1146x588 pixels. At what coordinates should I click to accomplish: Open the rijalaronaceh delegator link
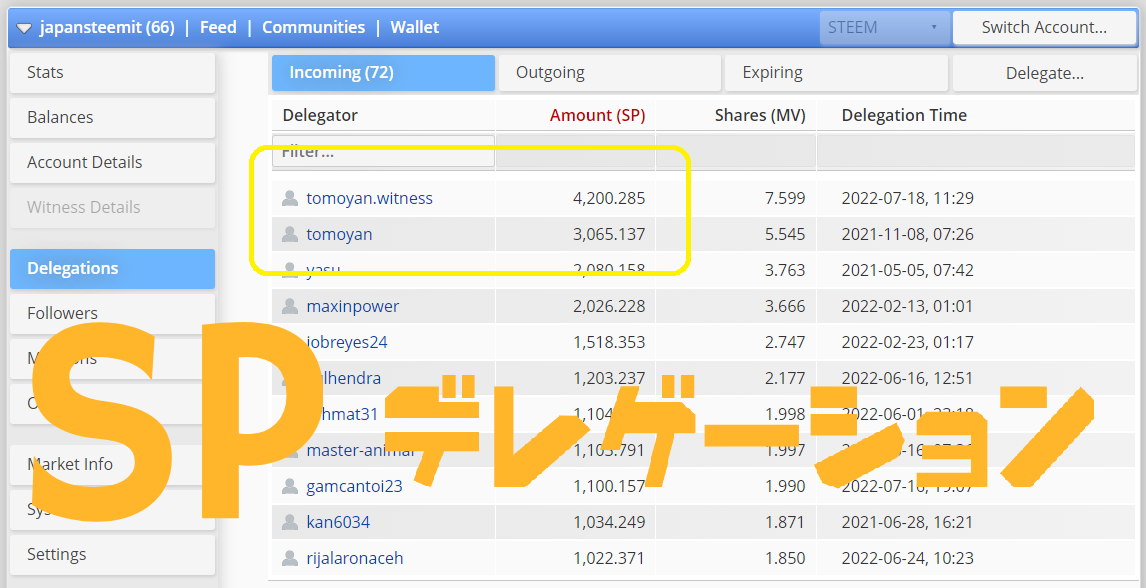click(x=354, y=559)
